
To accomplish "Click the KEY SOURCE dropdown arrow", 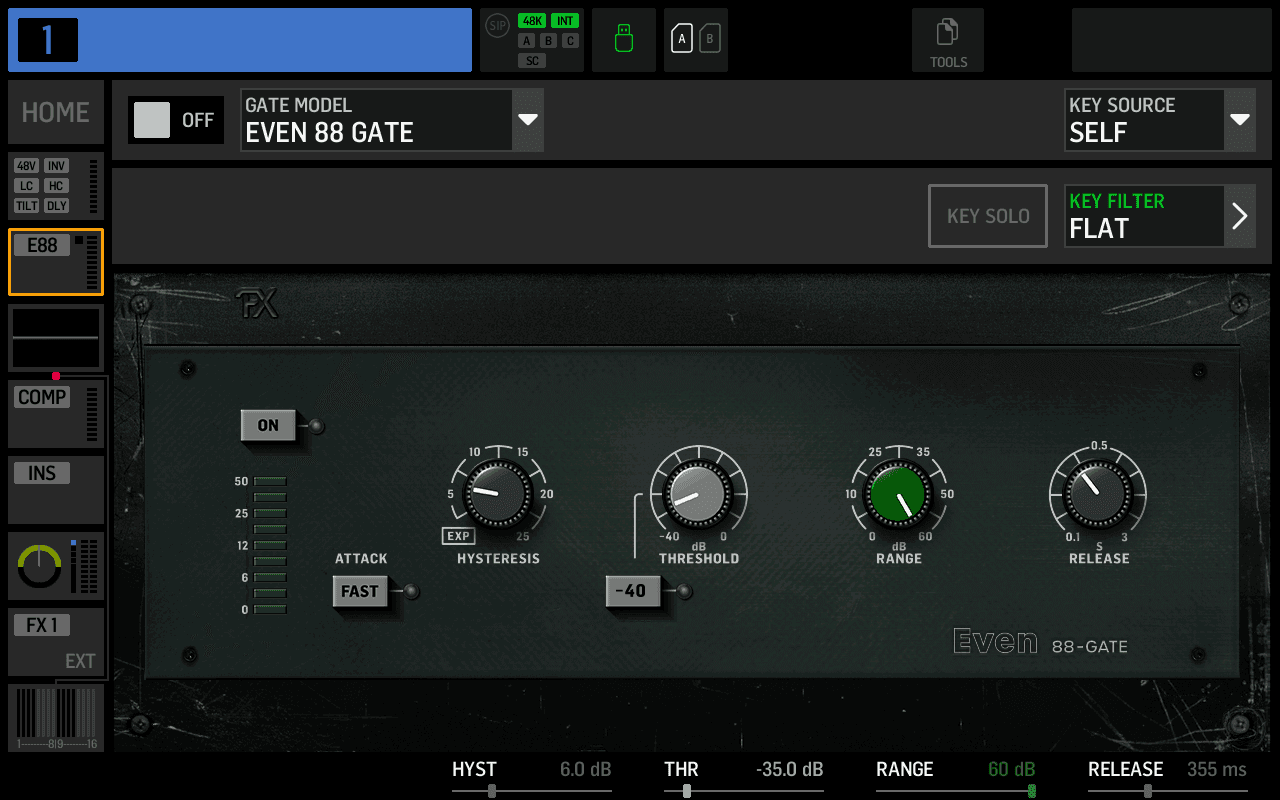I will 1240,120.
